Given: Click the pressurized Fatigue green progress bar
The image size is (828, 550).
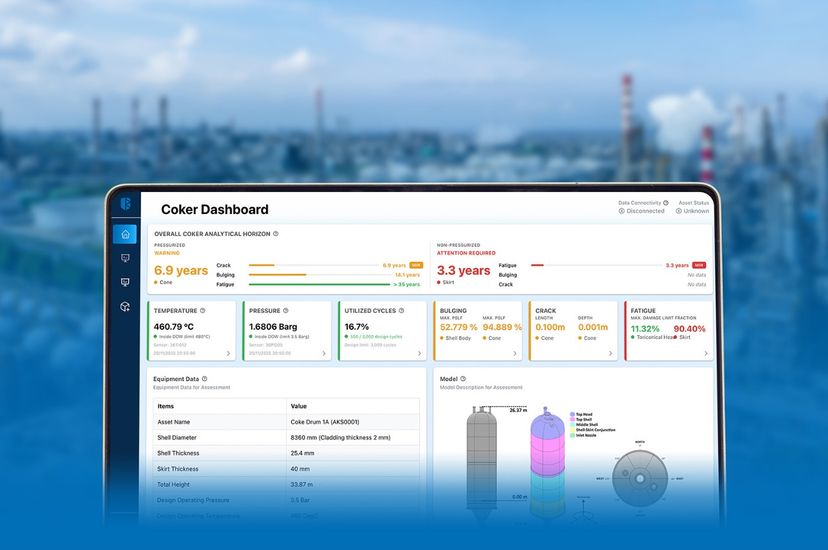Looking at the screenshot, I should 319,285.
